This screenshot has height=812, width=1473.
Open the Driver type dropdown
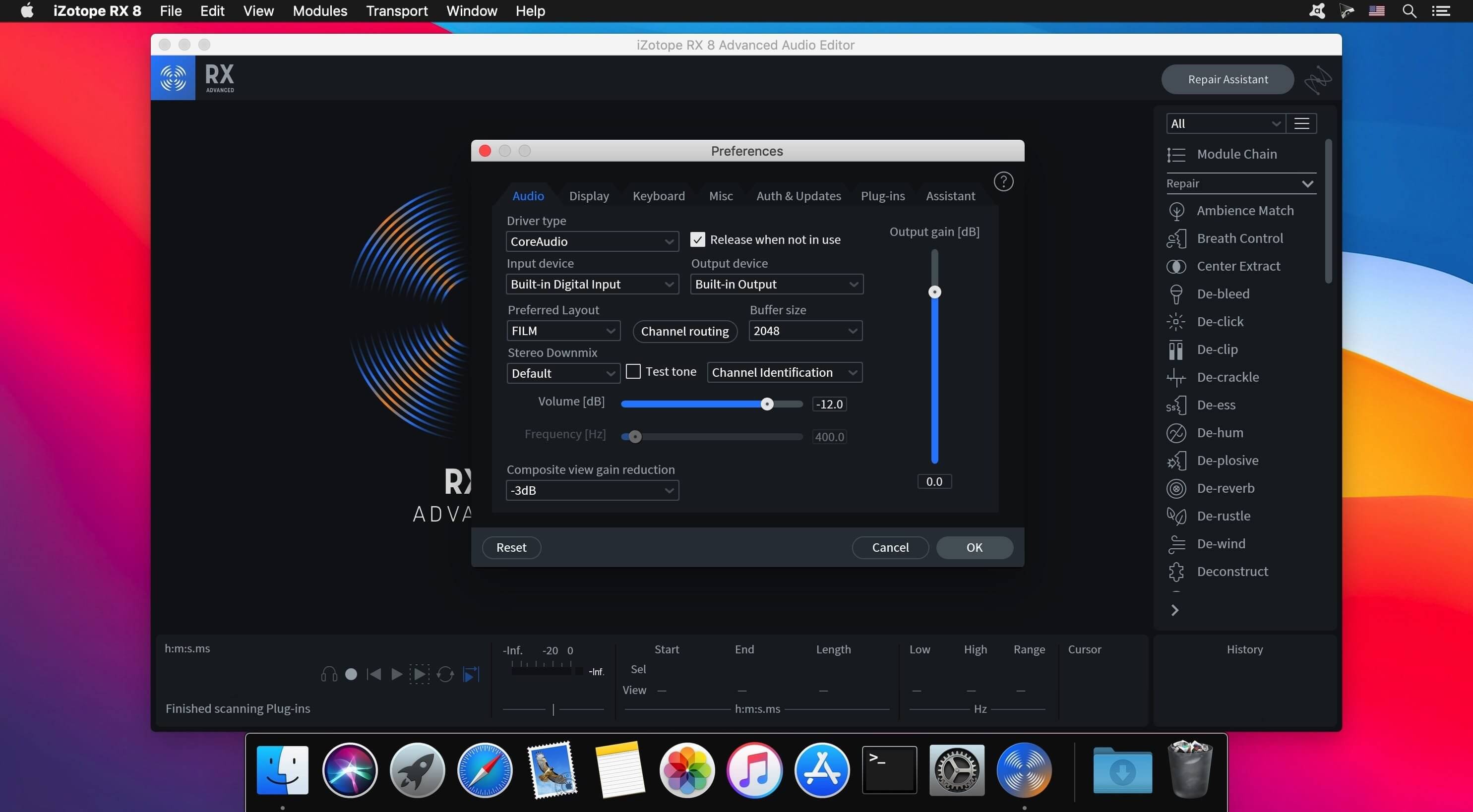click(x=592, y=241)
